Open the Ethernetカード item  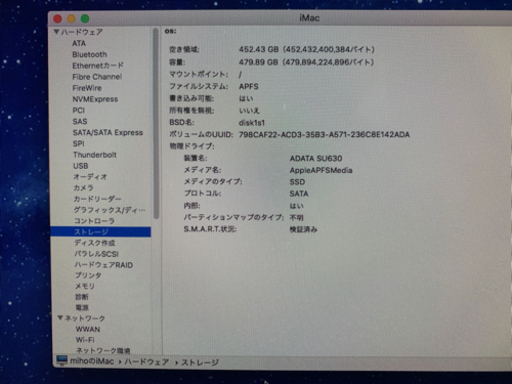98,66
